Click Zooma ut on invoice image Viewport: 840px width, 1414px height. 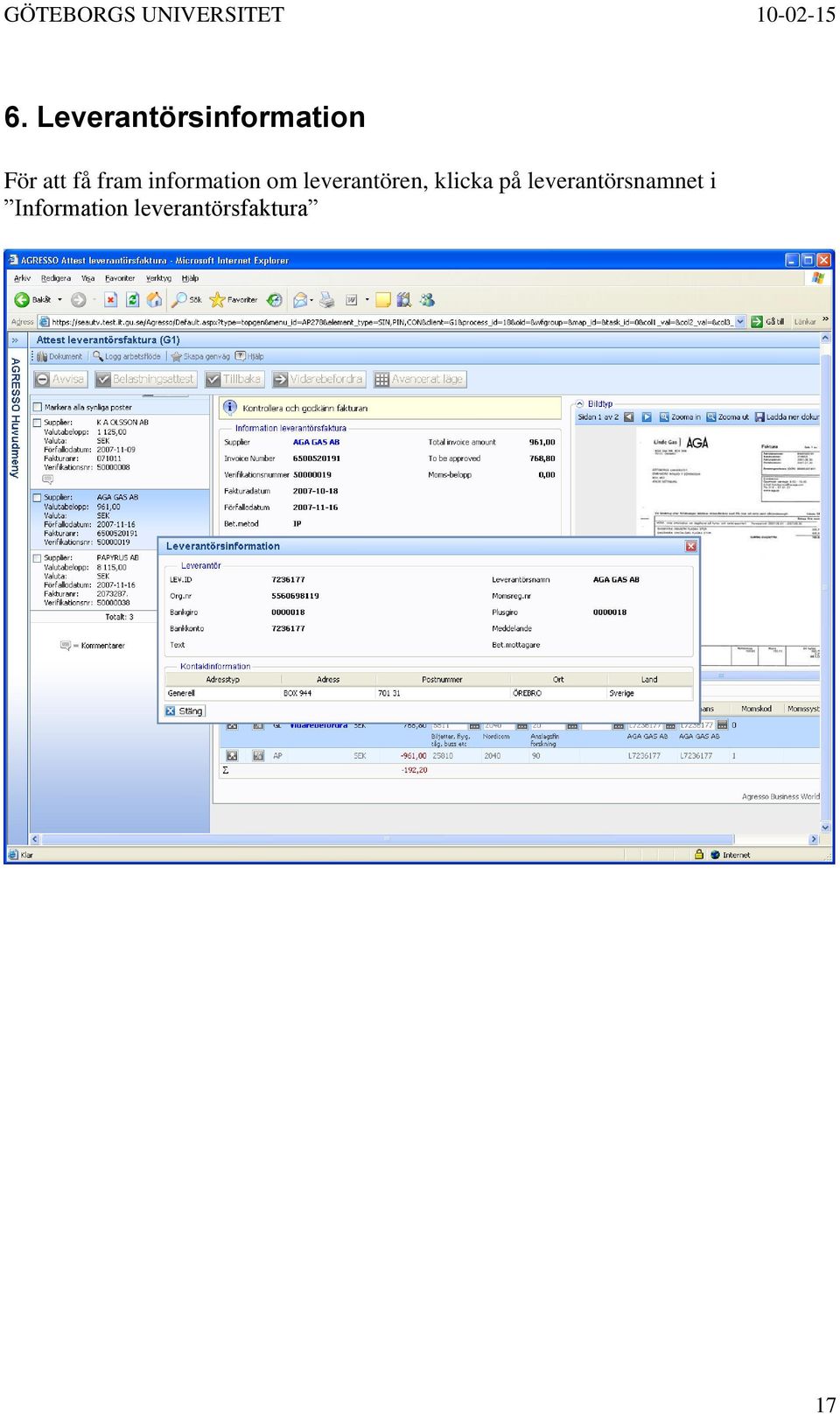click(727, 417)
